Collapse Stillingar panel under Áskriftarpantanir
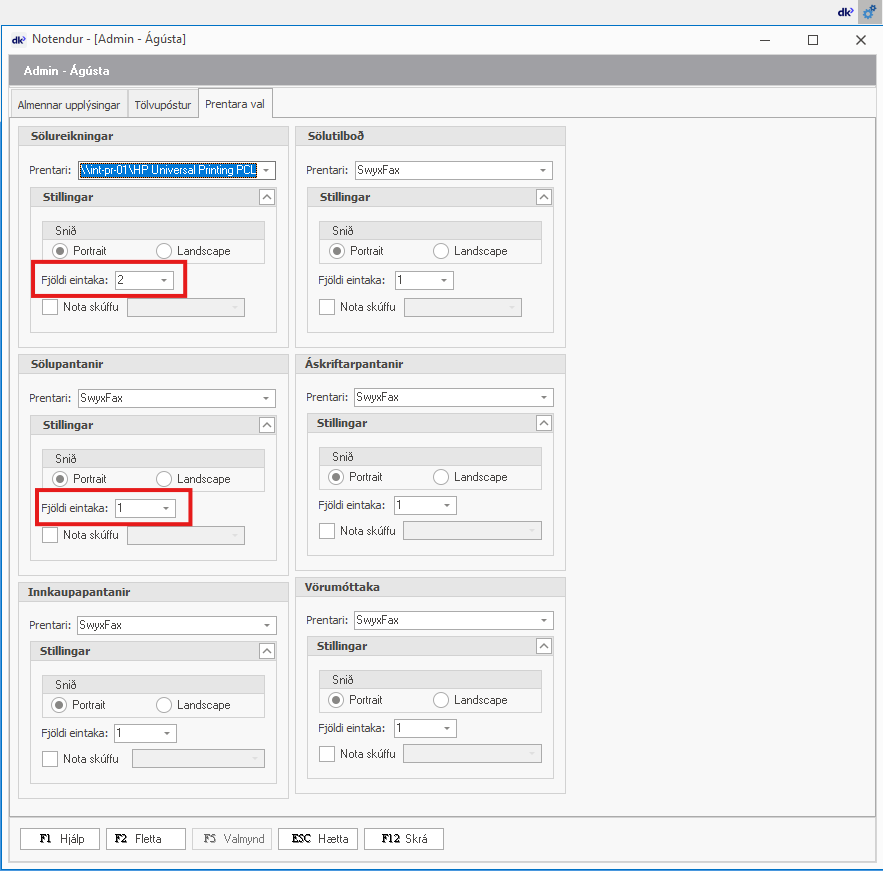Screen dimensions: 883x871 [543, 423]
